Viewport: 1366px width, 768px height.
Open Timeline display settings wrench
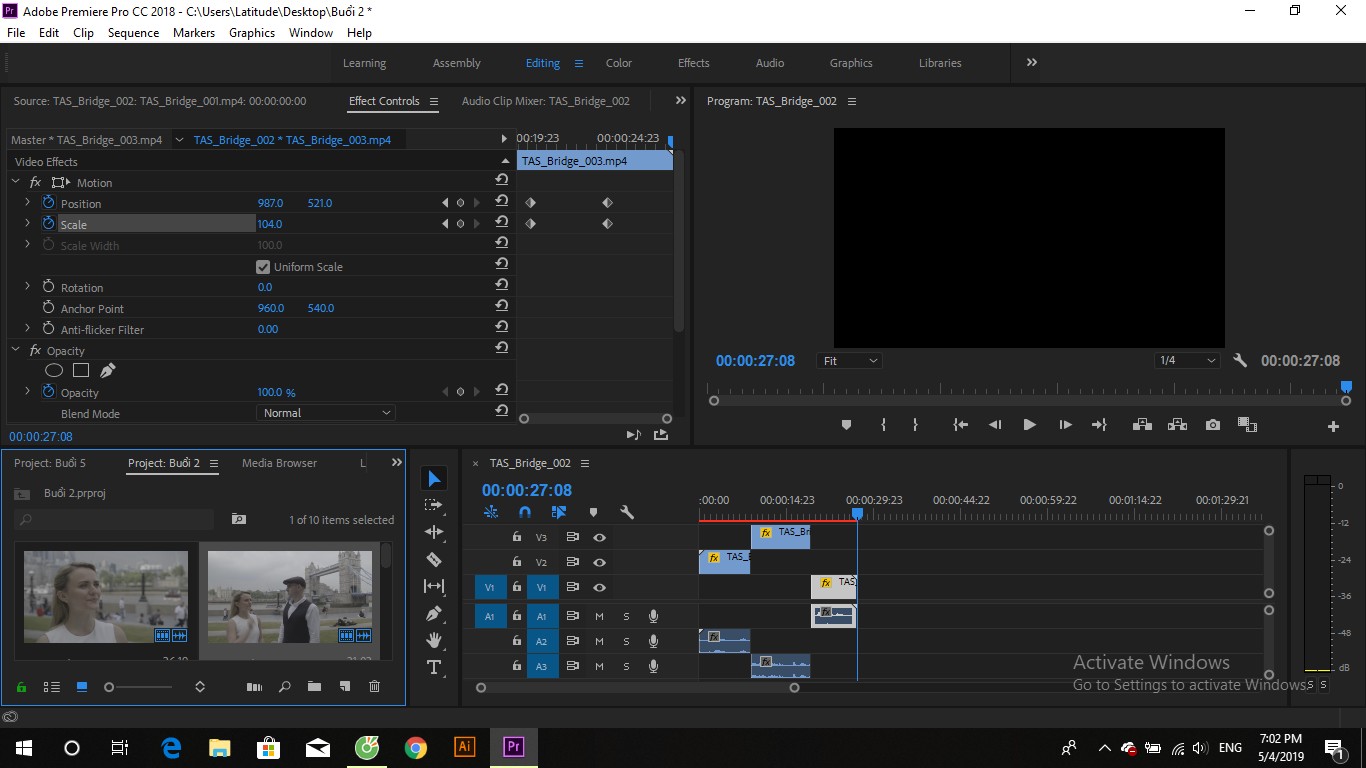(x=627, y=512)
